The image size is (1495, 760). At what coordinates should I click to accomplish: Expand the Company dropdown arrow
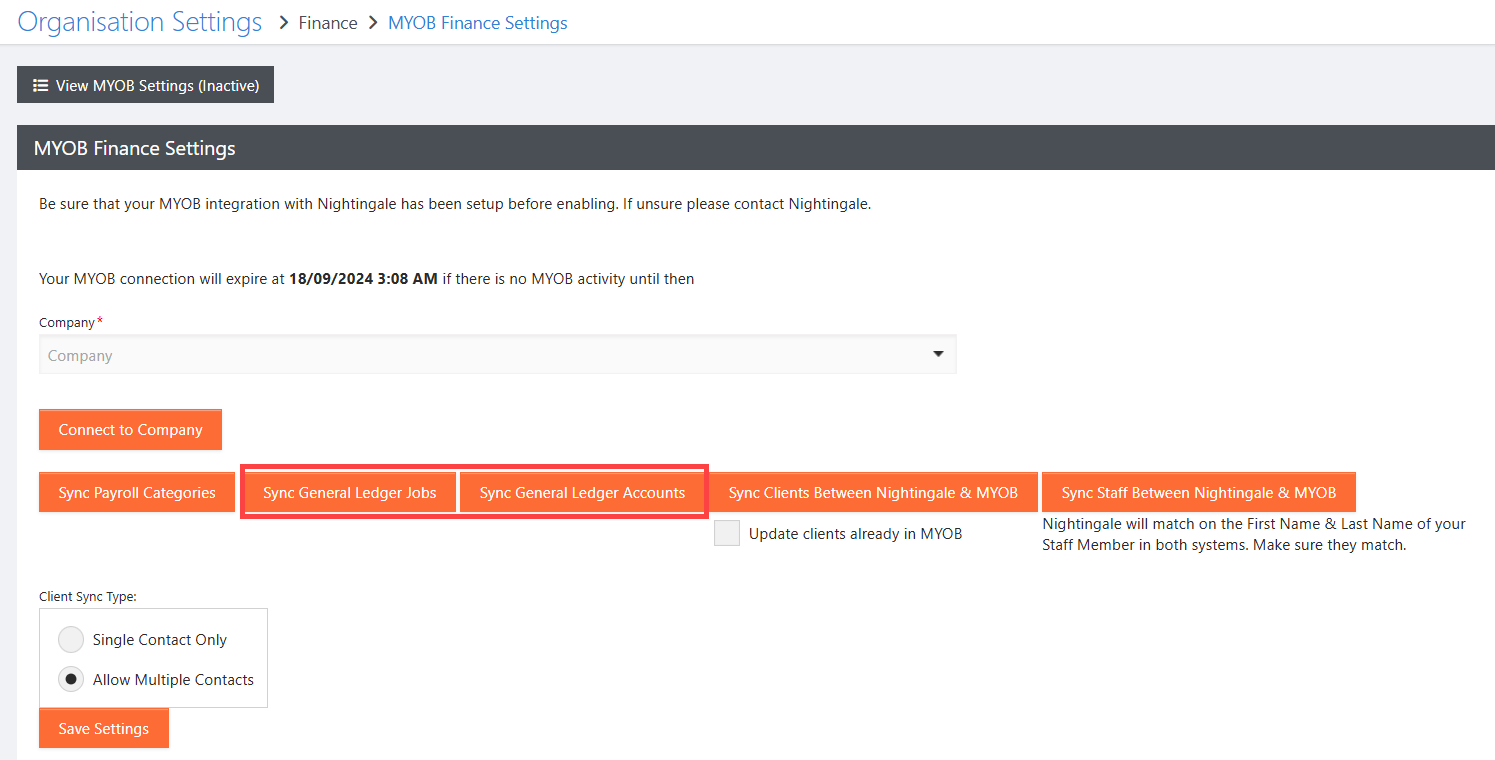pos(938,354)
